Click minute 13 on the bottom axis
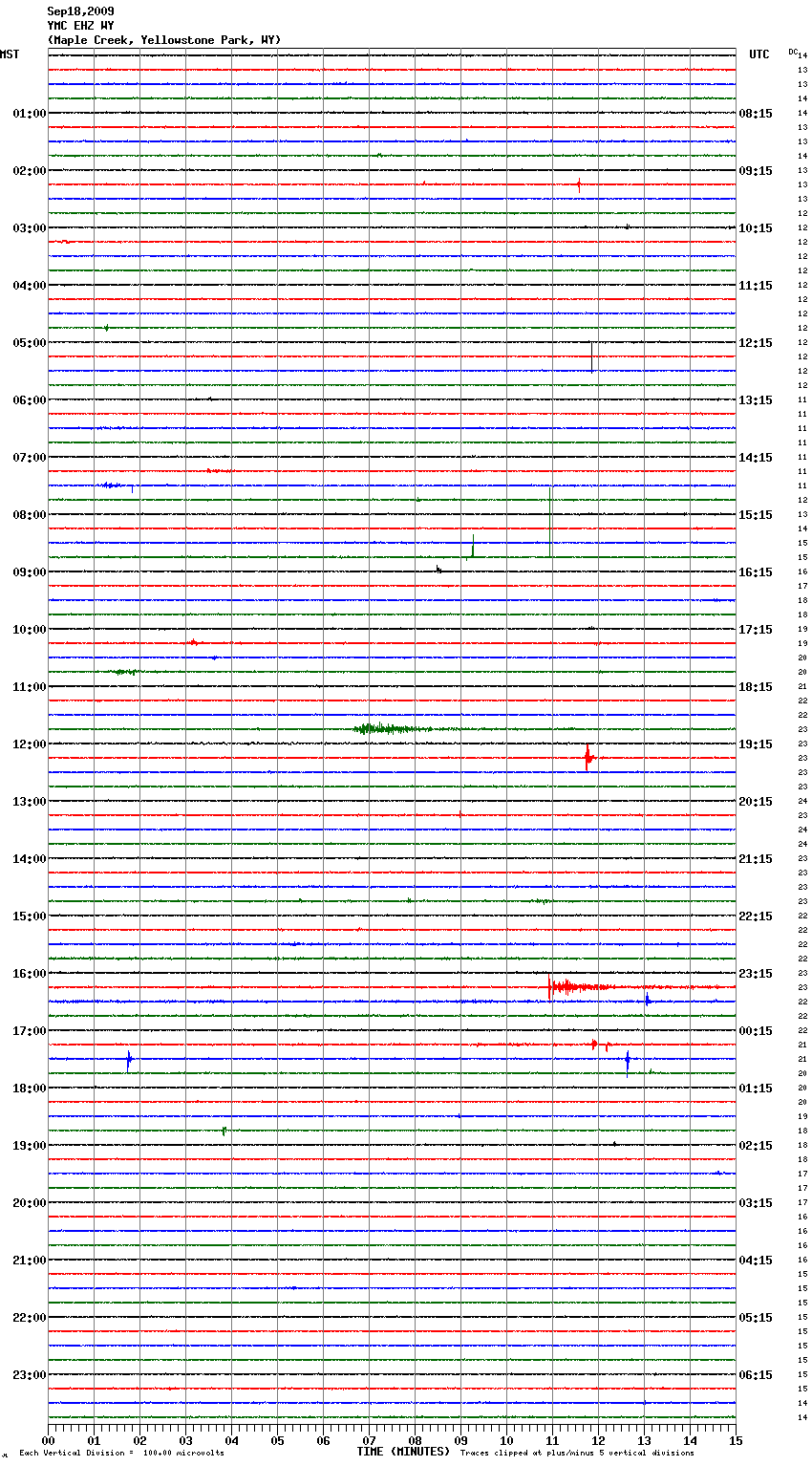The width and height of the screenshot is (812, 1466). click(644, 1439)
